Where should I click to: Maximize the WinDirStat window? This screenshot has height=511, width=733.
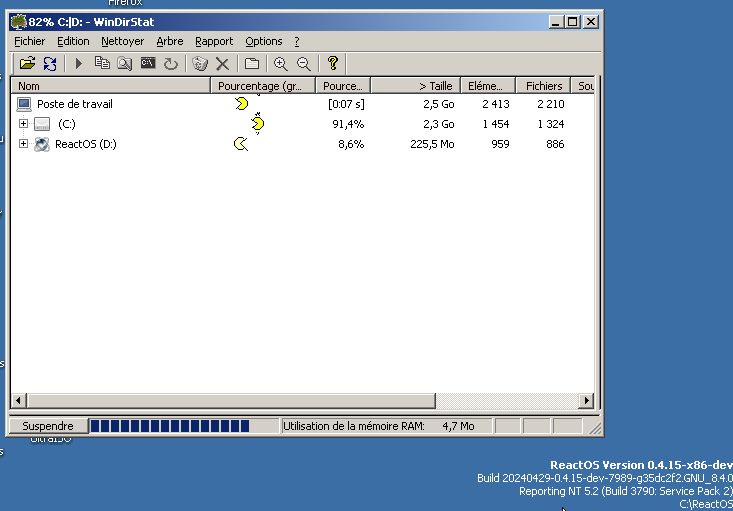pyautogui.click(x=573, y=22)
